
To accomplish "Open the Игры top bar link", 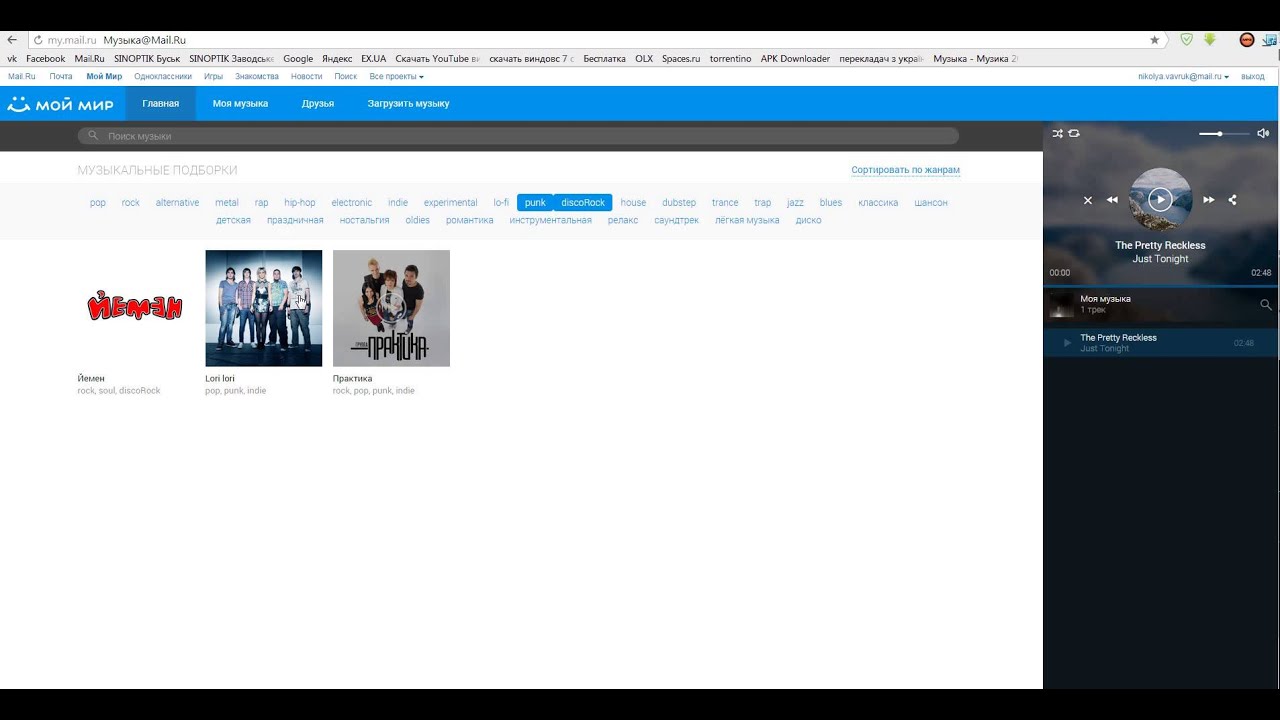I will click(x=213, y=77).
